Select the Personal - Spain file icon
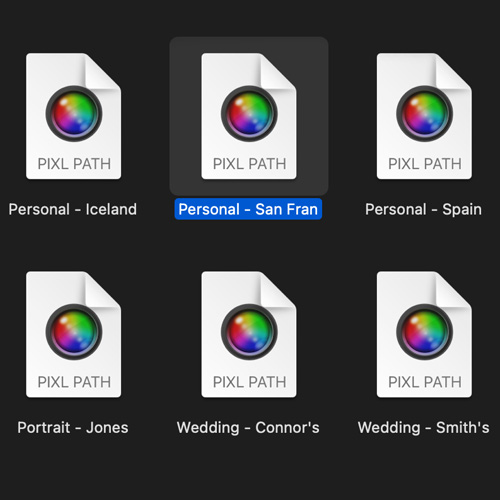Image resolution: width=500 pixels, height=500 pixels. pyautogui.click(x=424, y=116)
